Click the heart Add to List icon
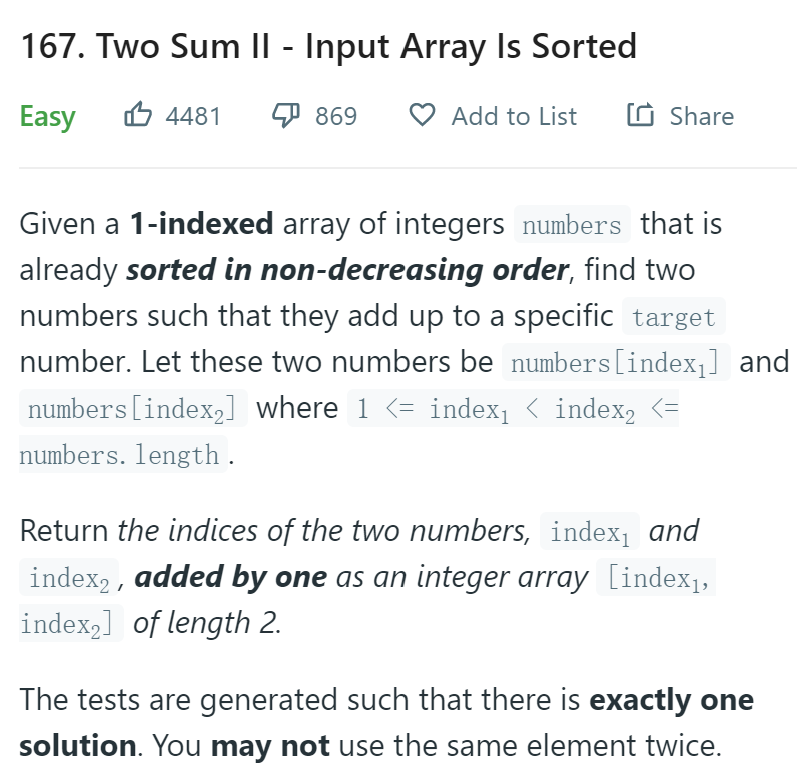Screen dimensions: 806x784 (x=423, y=115)
